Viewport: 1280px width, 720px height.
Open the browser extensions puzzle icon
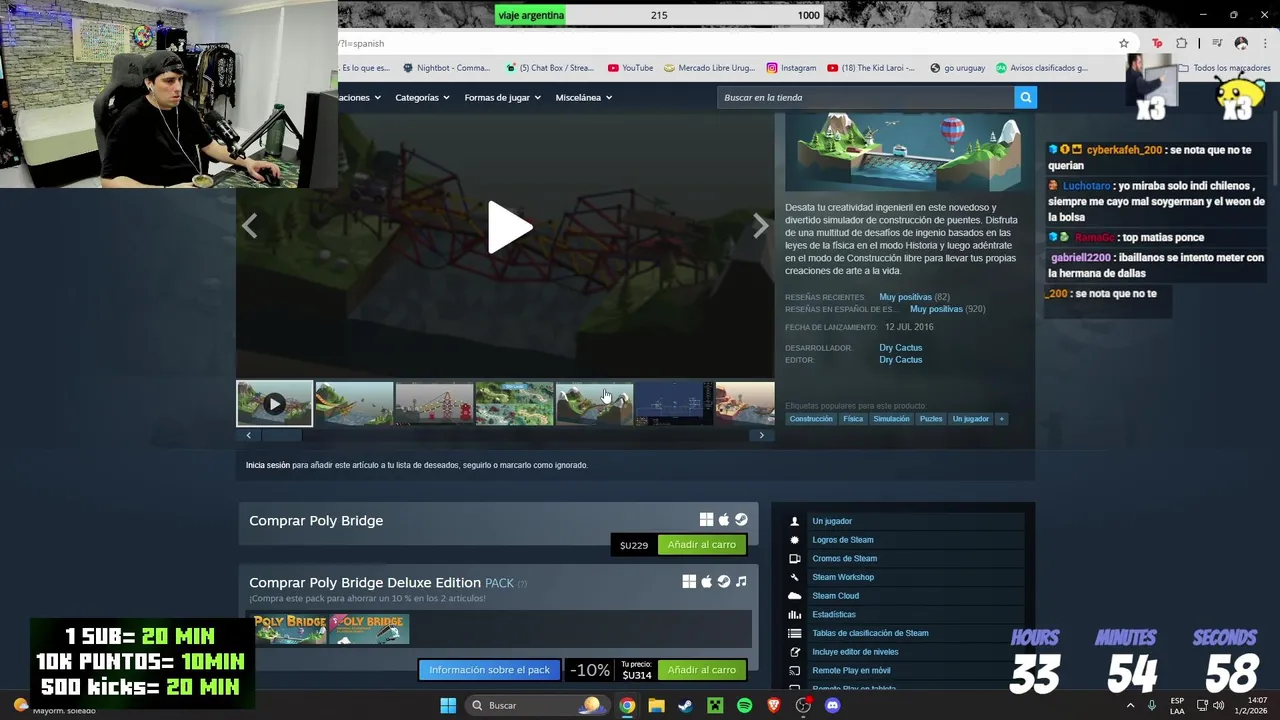(1182, 43)
